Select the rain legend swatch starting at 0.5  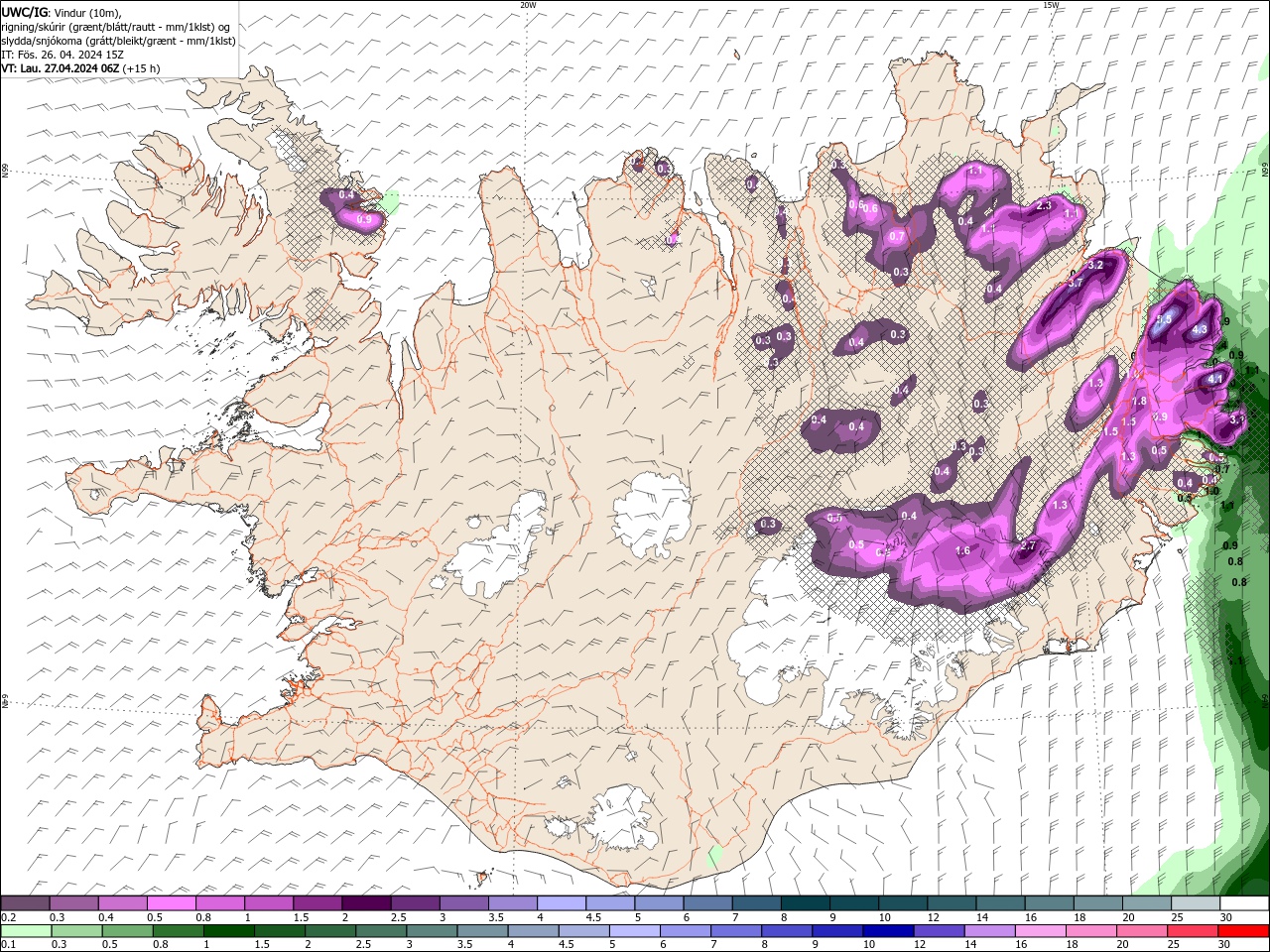(127, 931)
